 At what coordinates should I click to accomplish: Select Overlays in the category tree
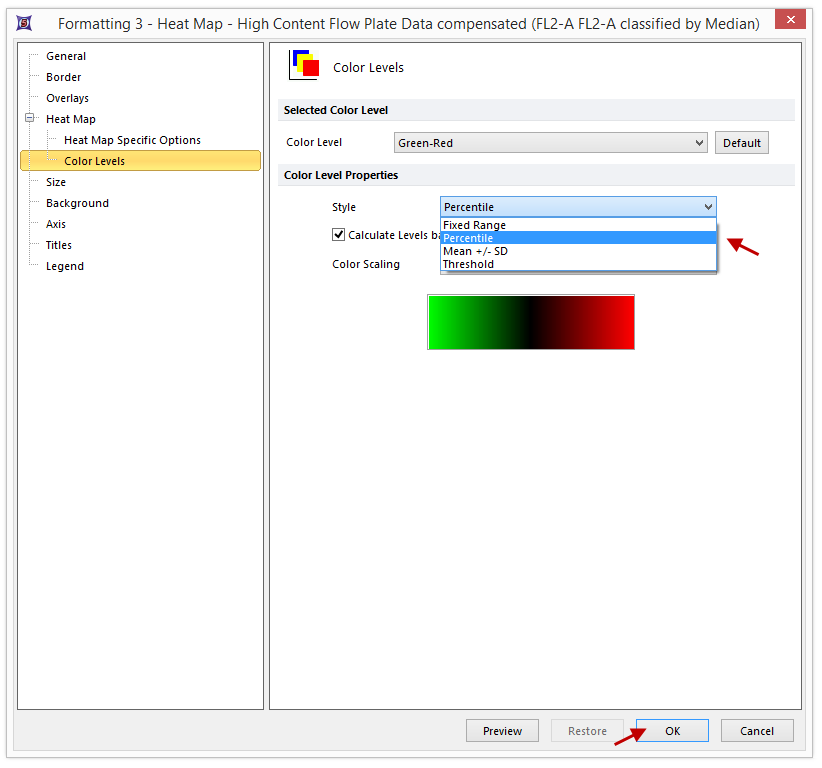point(67,98)
